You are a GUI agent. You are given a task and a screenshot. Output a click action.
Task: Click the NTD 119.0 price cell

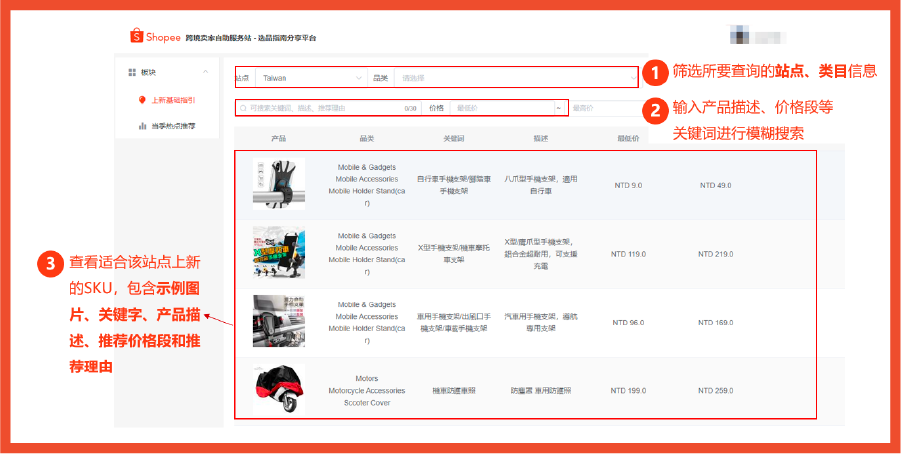click(x=628, y=254)
